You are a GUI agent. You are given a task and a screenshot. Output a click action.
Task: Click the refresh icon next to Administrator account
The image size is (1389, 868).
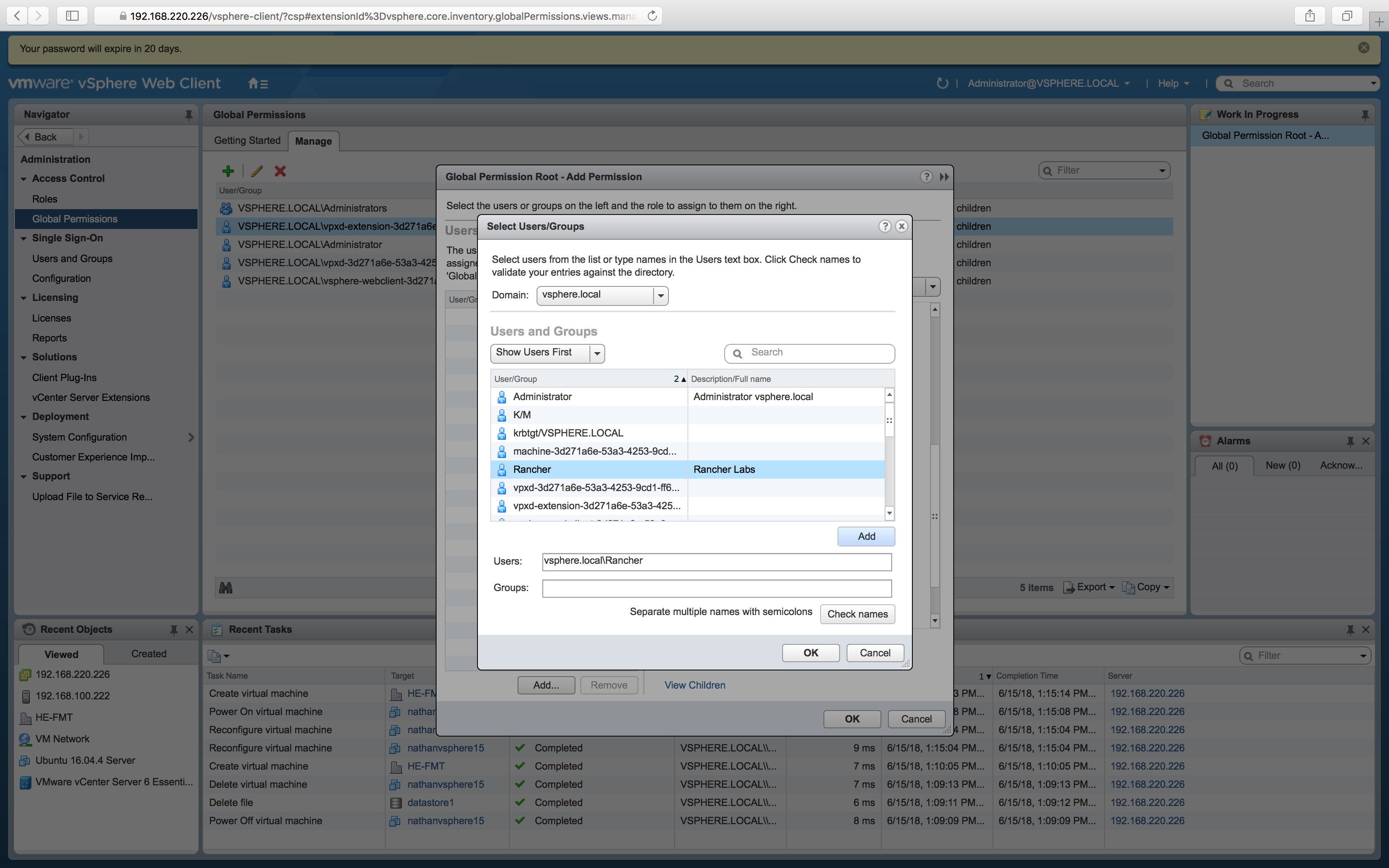point(942,84)
